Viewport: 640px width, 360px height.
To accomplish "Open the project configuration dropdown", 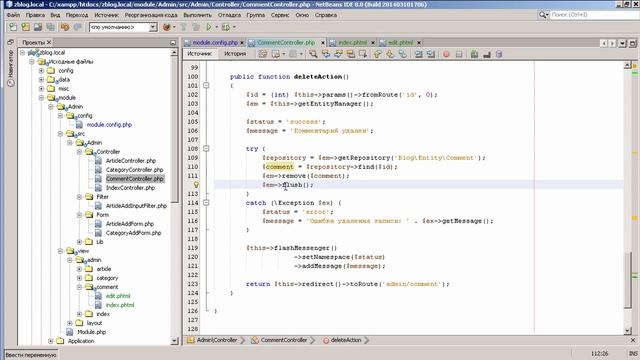I will 153,27.
